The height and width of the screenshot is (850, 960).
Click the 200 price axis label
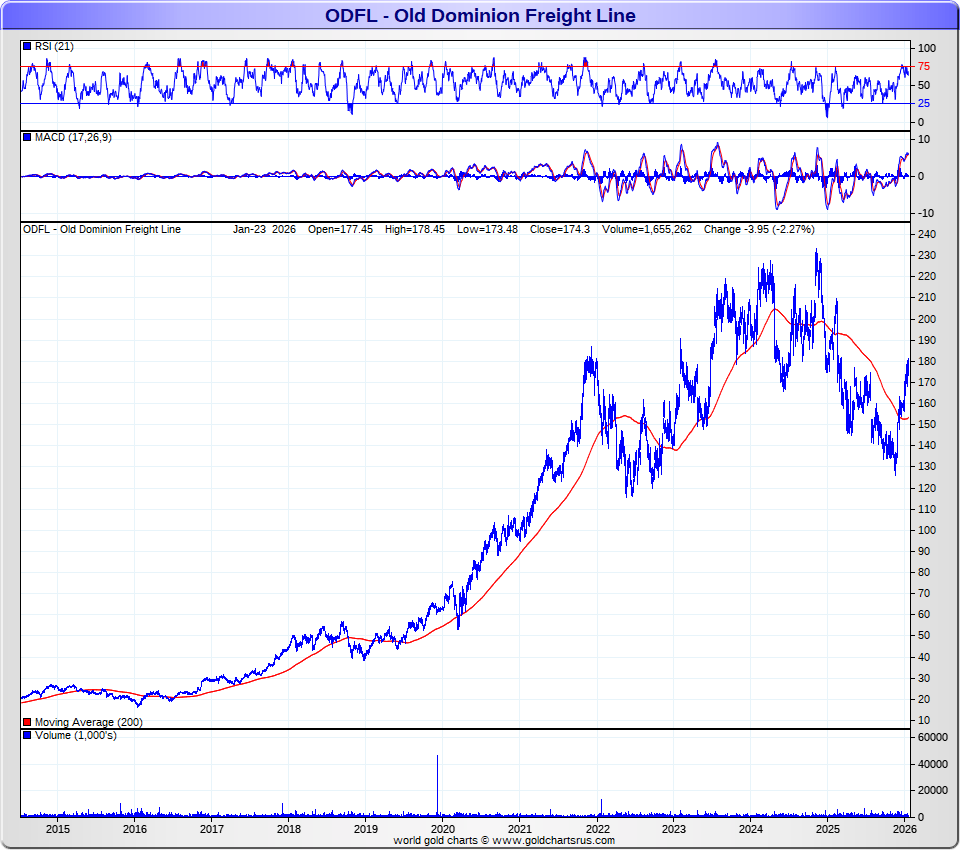(x=927, y=318)
